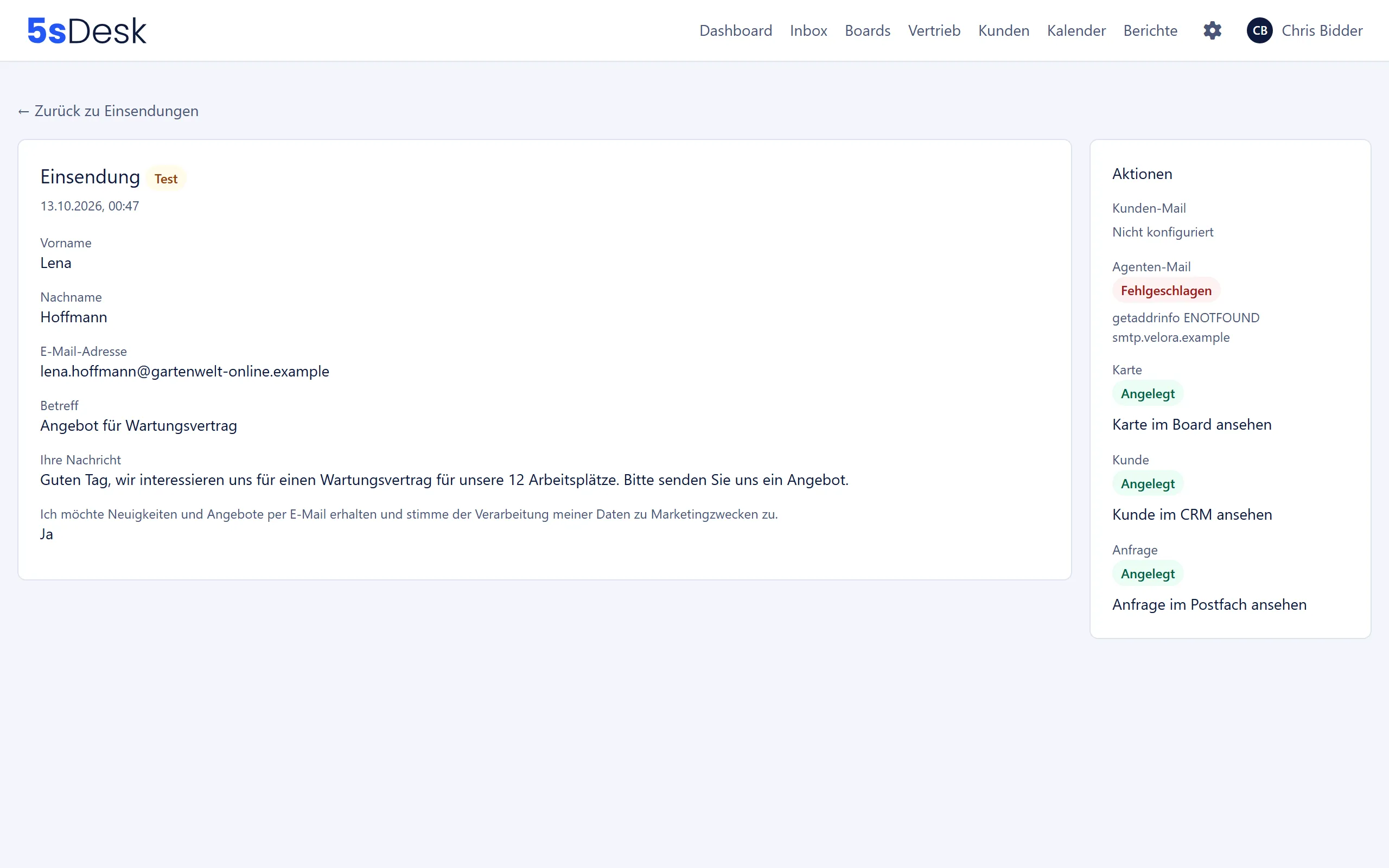The height and width of the screenshot is (868, 1389).
Task: Open the settings gear icon
Action: (x=1212, y=30)
